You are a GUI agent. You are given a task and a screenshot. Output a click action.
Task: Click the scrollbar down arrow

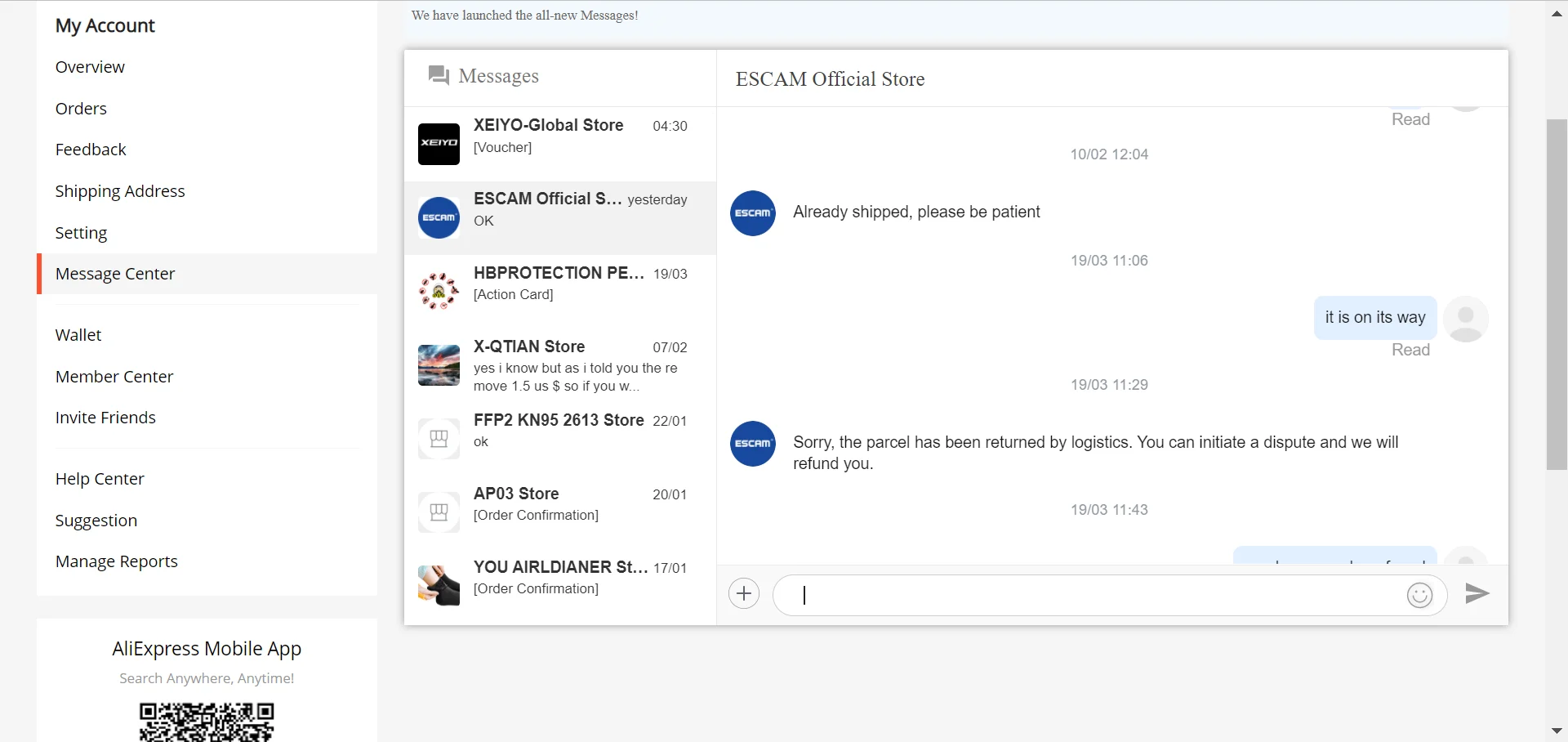coord(1557,731)
